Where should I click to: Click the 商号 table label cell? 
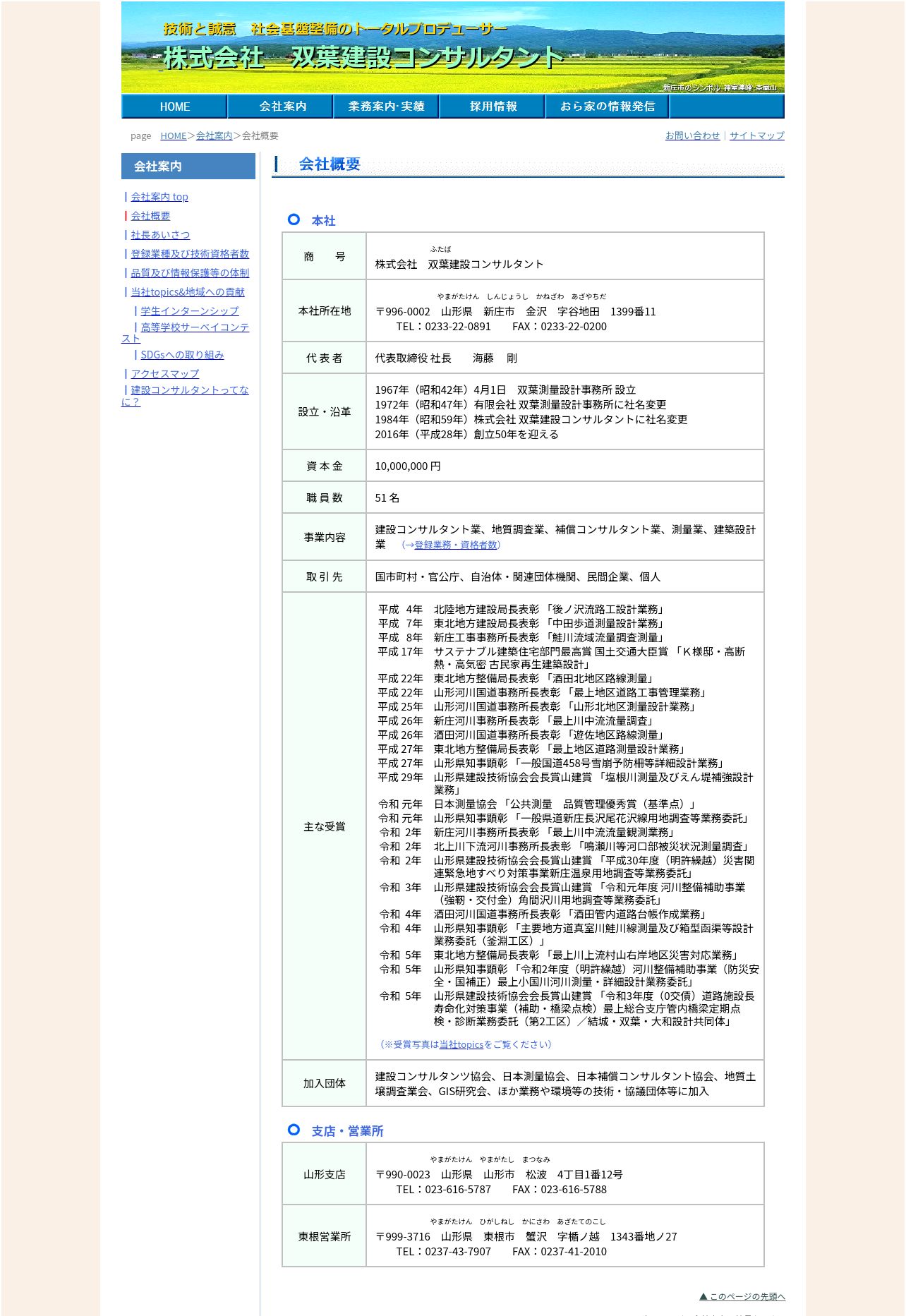[x=325, y=257]
